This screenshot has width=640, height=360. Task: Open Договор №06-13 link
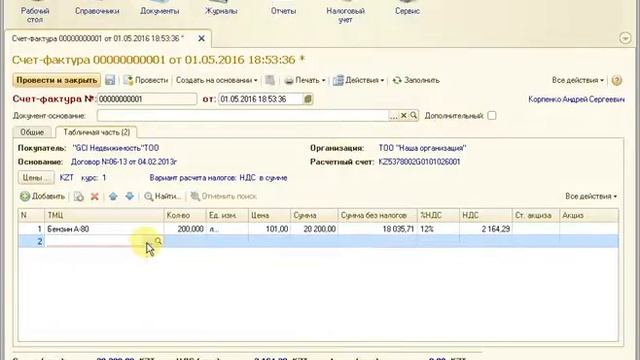pos(124,162)
